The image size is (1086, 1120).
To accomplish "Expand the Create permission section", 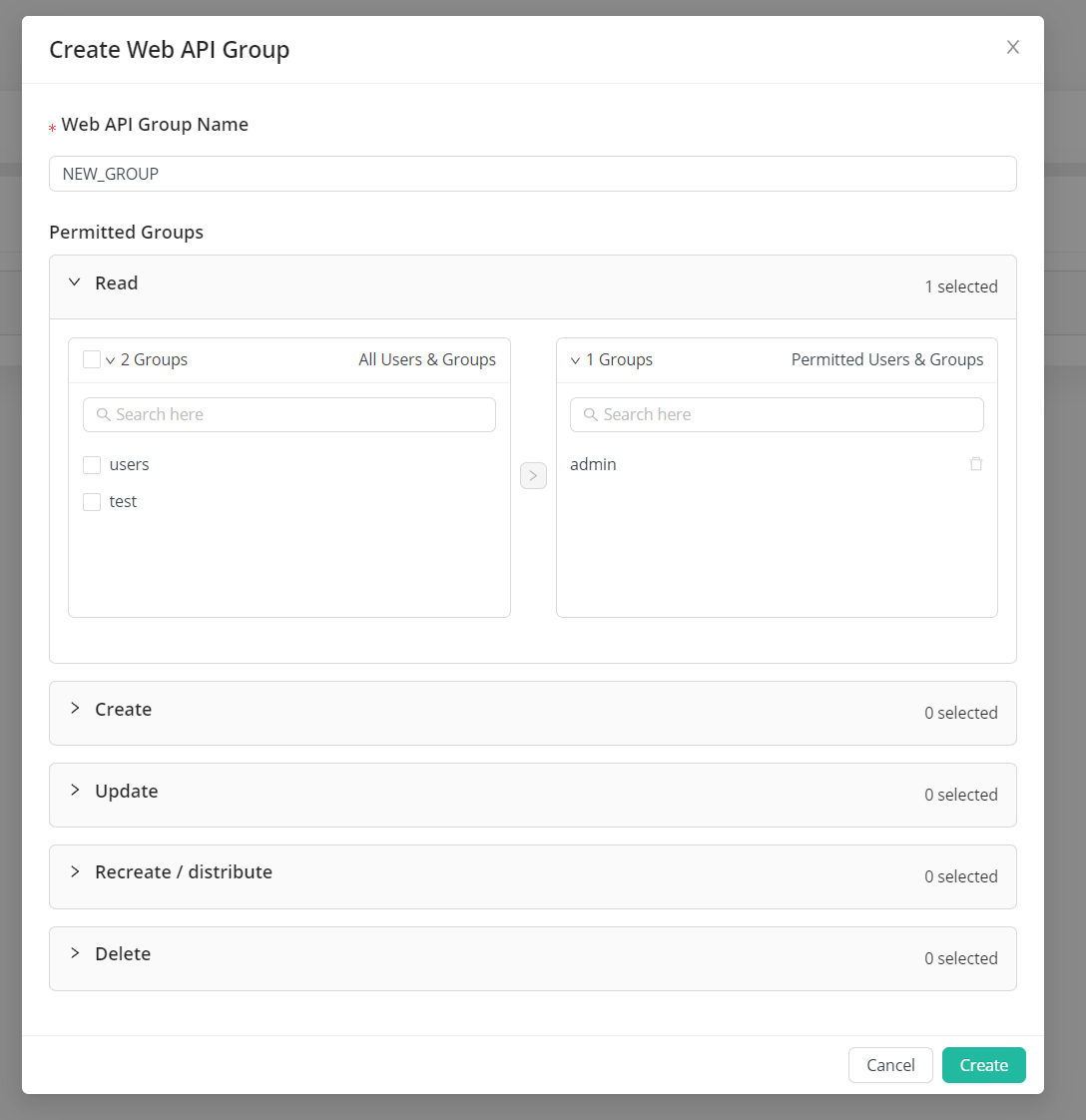I will coord(75,709).
